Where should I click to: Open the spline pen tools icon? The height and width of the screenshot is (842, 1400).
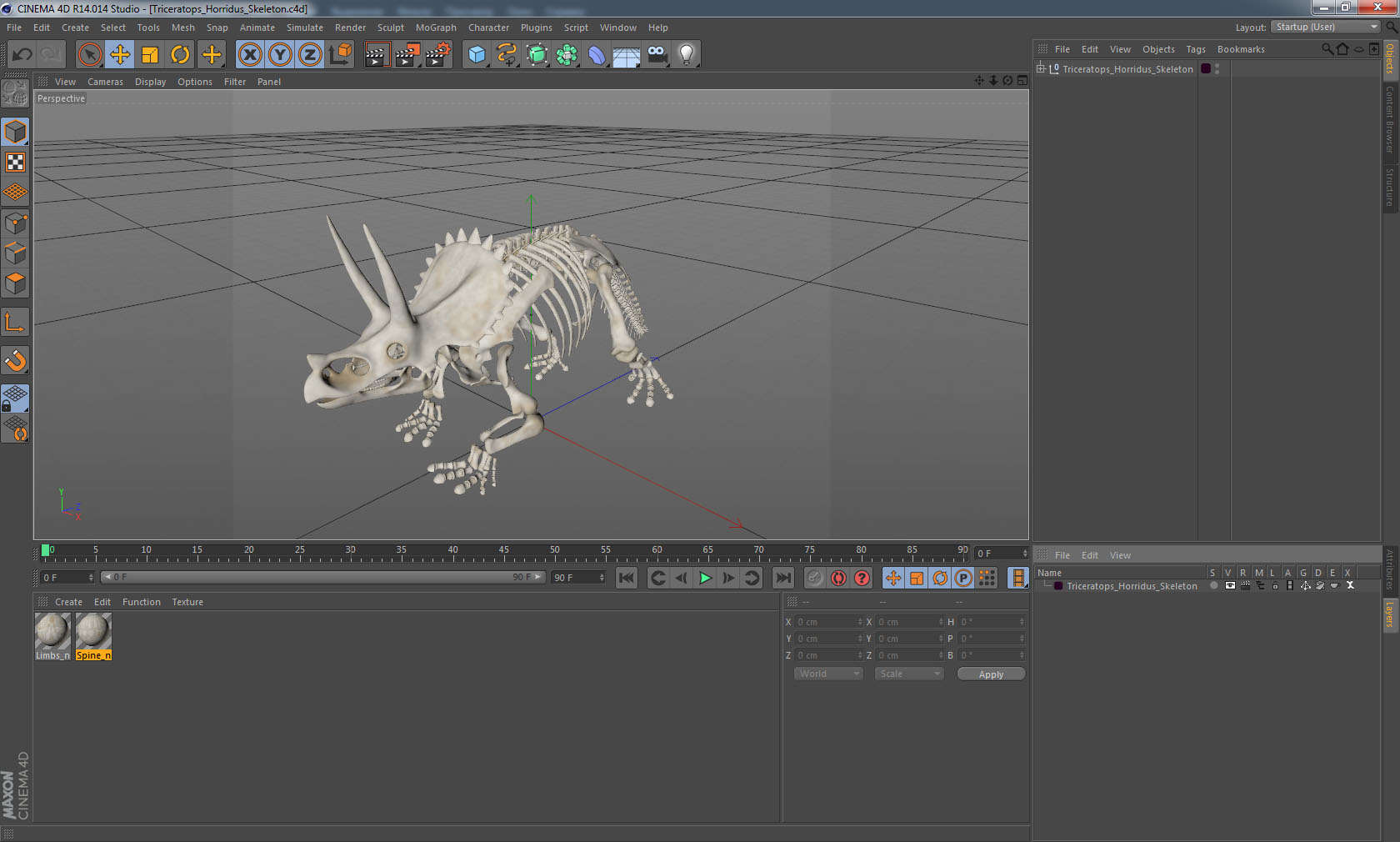pos(507,55)
